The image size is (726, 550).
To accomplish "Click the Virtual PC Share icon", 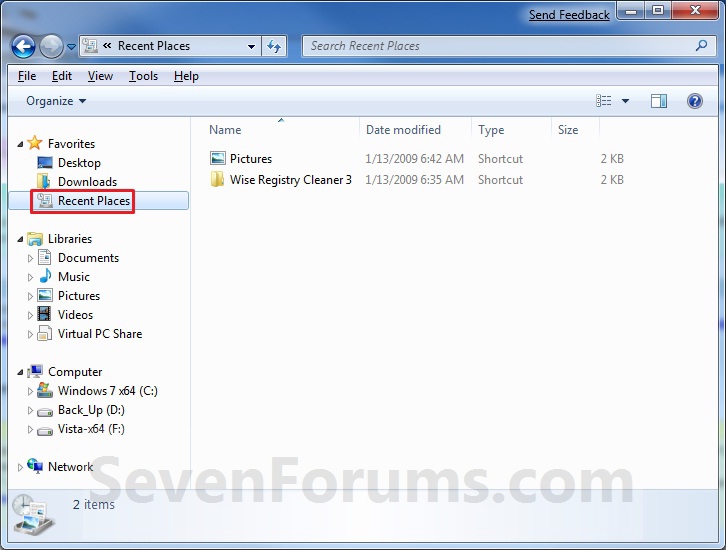I will pos(44,333).
